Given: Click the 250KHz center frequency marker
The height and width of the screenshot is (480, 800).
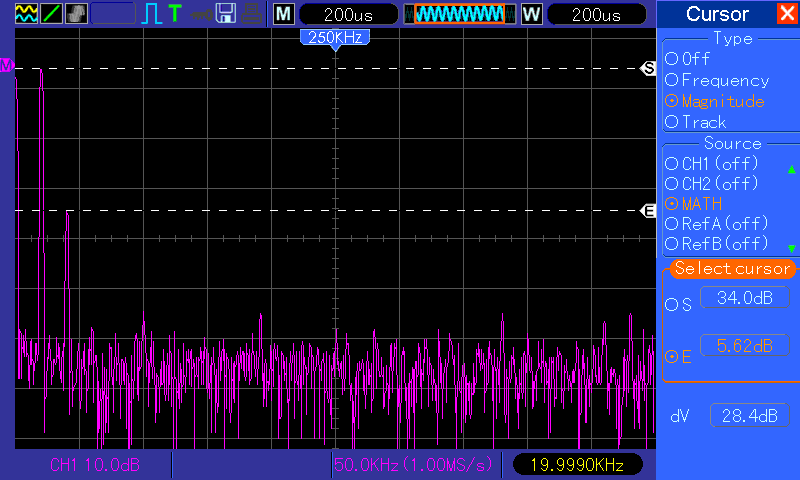Looking at the screenshot, I should pos(335,37).
